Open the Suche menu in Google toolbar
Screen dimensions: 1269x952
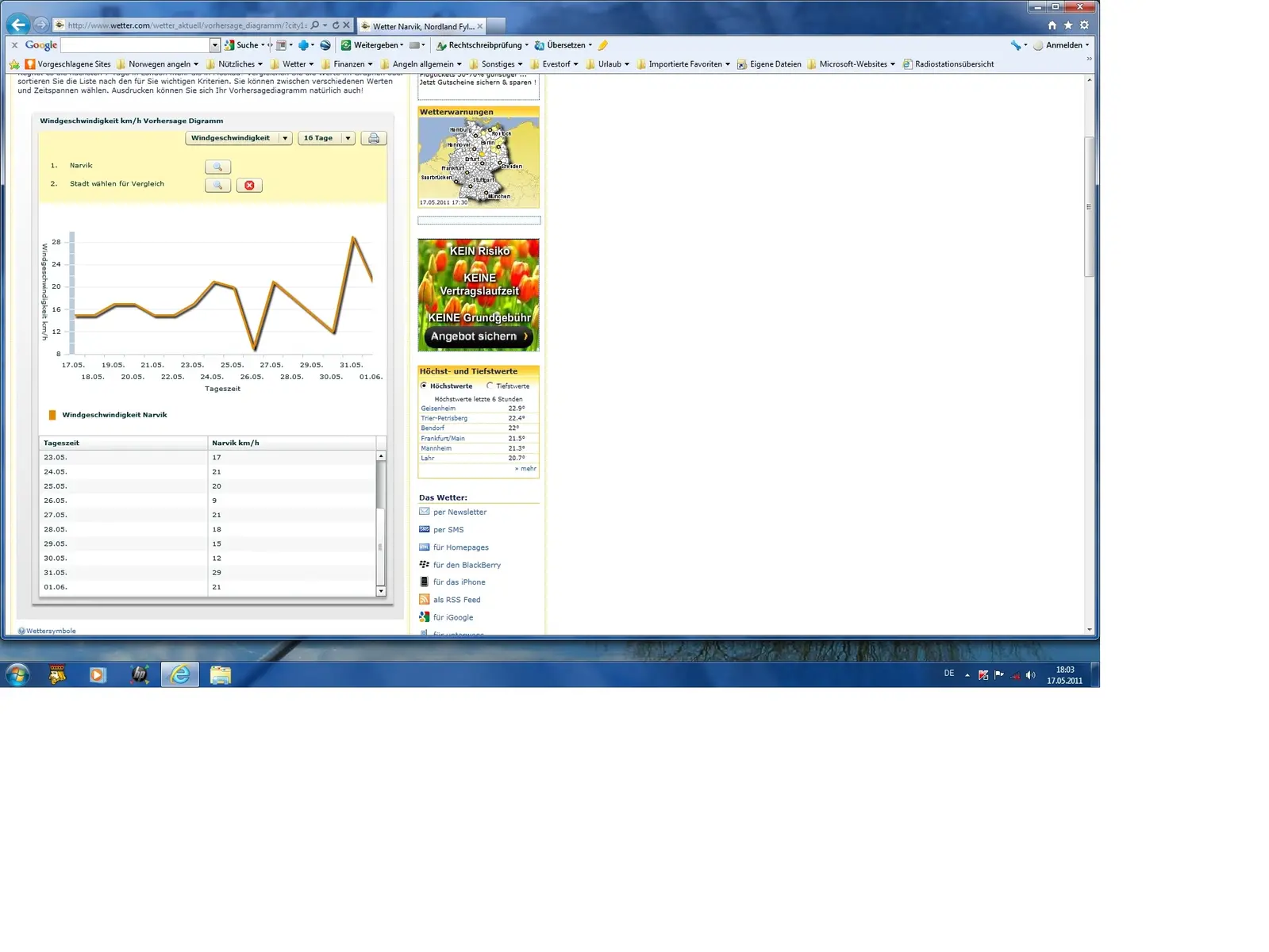pyautogui.click(x=244, y=45)
